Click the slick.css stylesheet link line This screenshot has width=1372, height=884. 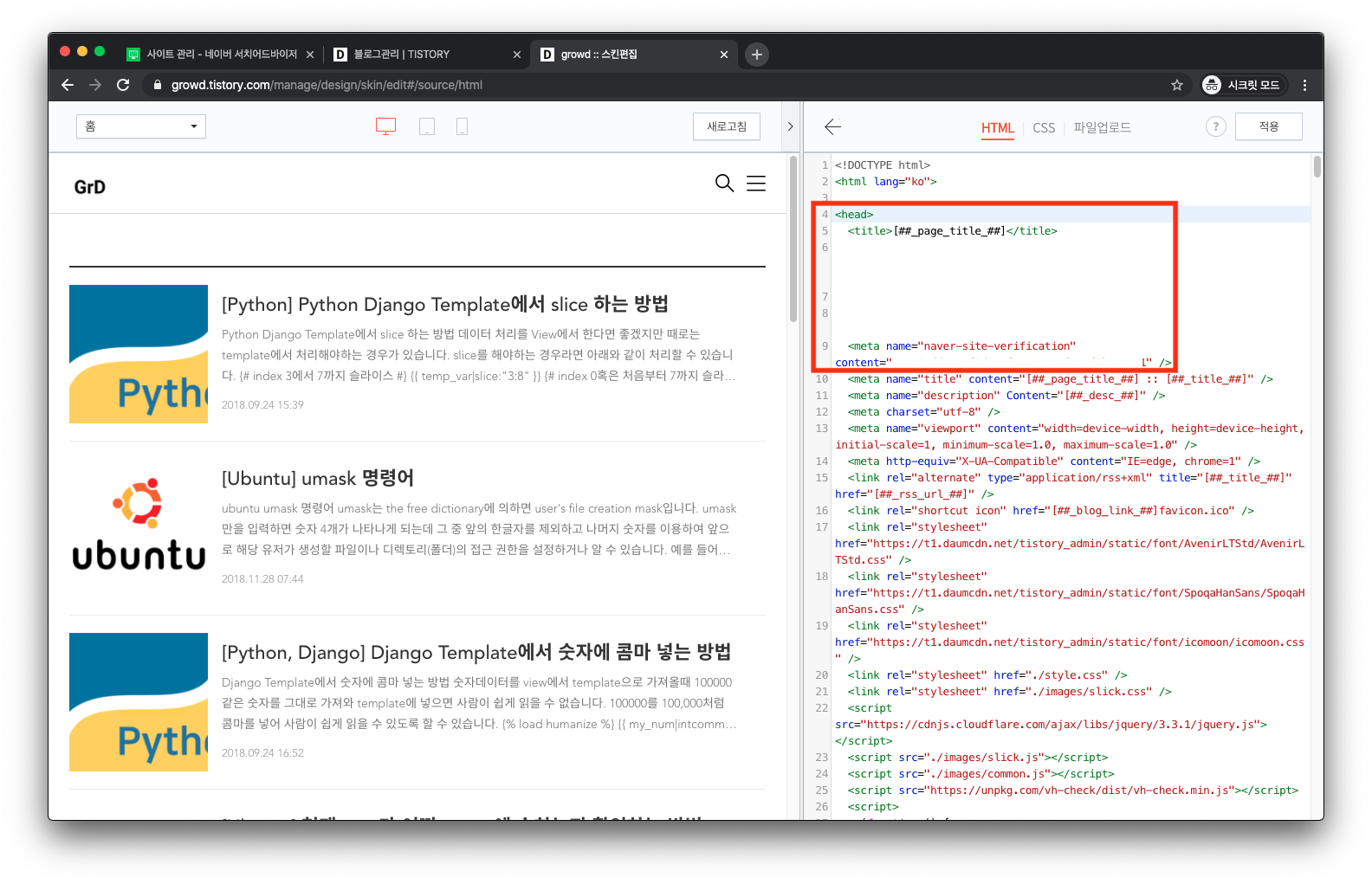[1009, 692]
